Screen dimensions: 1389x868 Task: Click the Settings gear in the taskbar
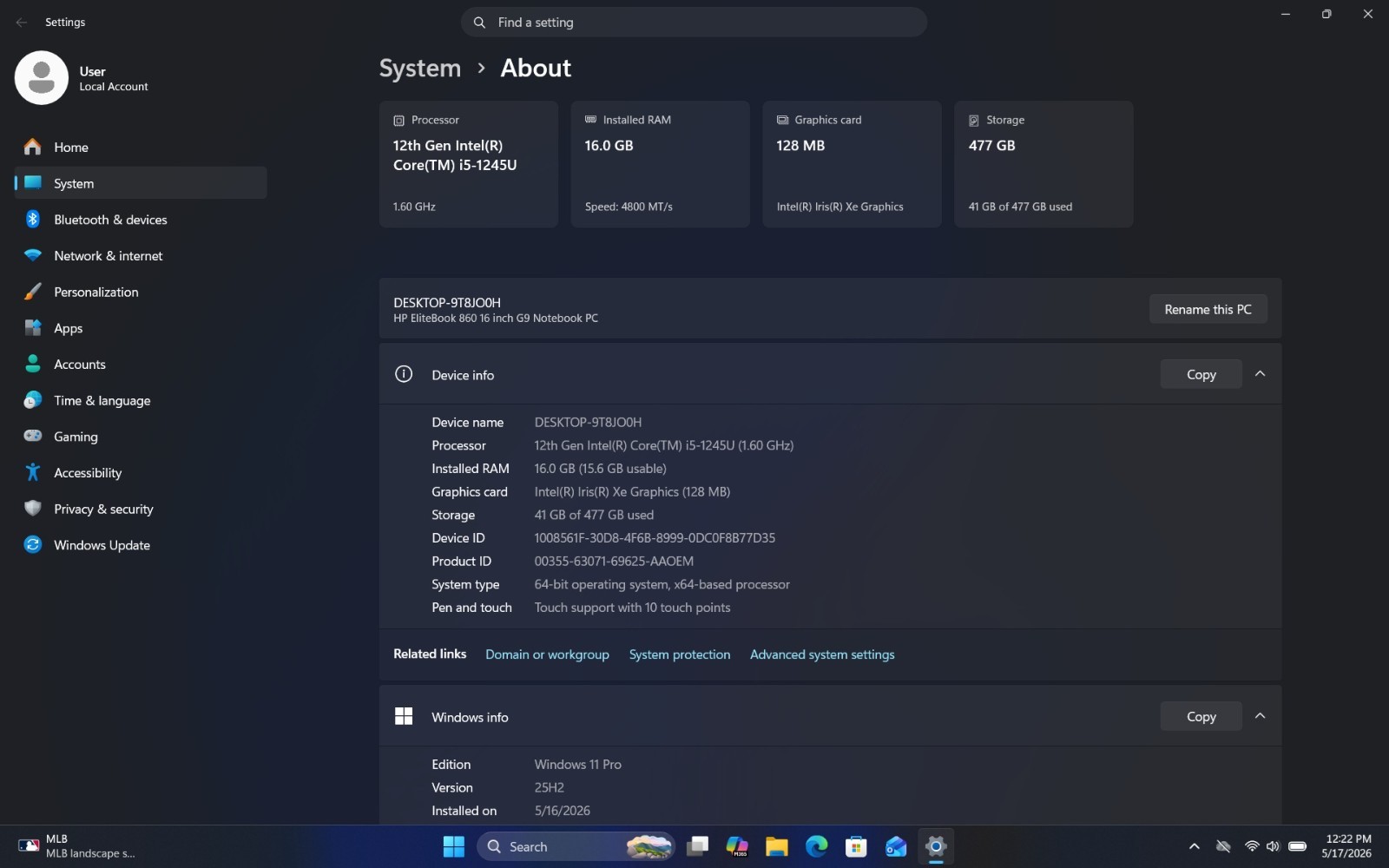pos(936,846)
